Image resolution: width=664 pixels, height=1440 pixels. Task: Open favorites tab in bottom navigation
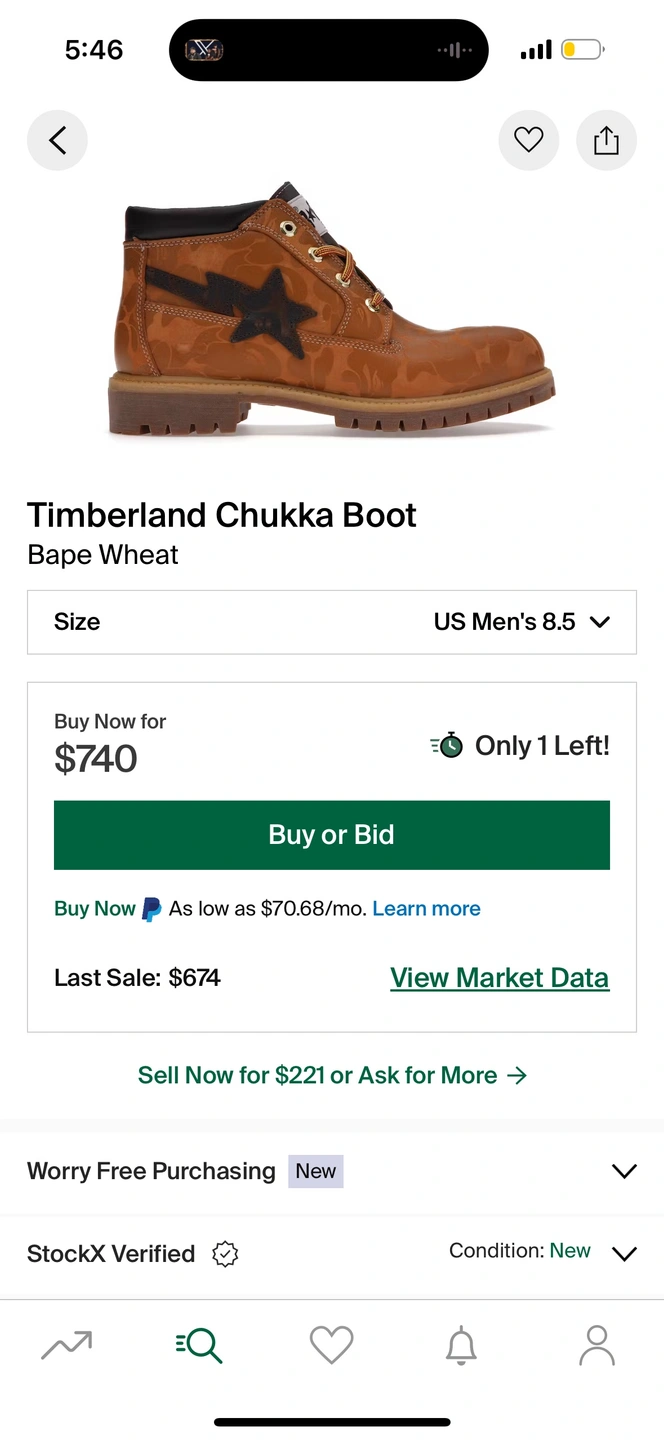pyautogui.click(x=331, y=1345)
